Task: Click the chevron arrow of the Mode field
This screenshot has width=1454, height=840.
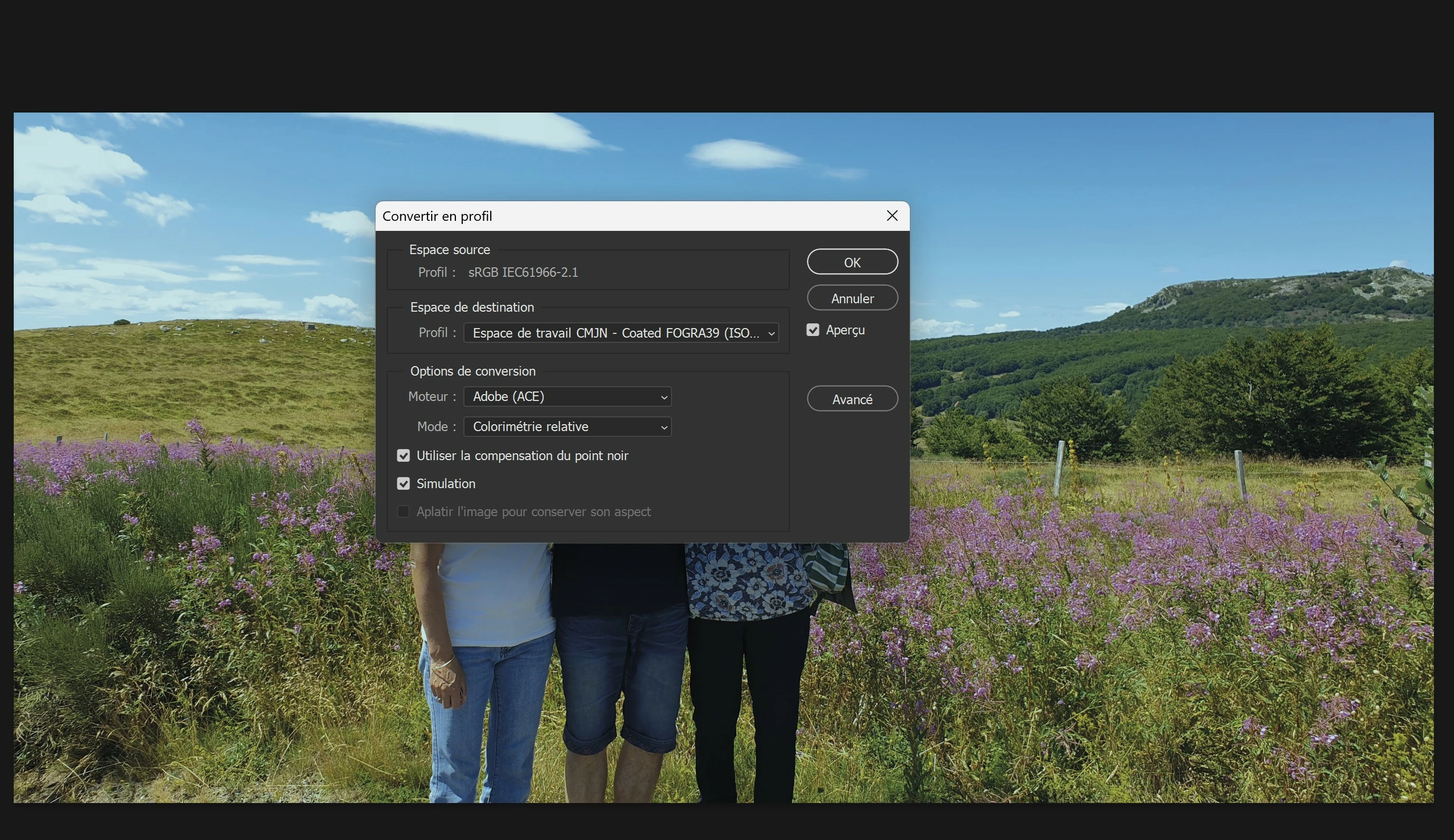Action: (664, 427)
